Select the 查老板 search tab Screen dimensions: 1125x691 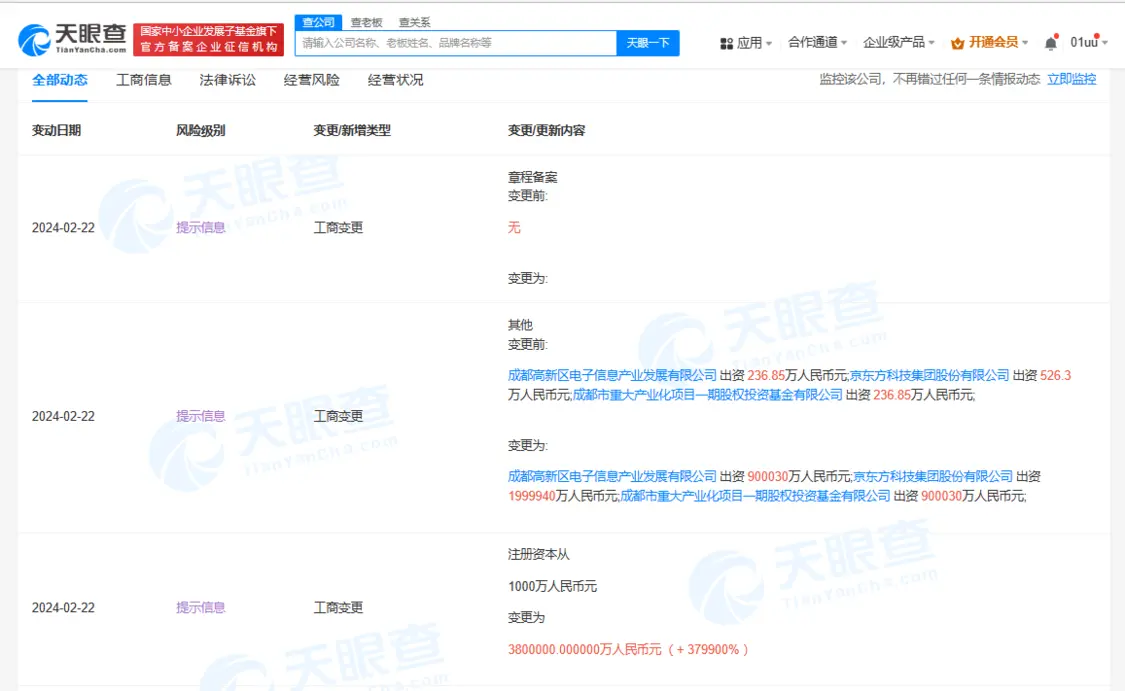click(366, 22)
